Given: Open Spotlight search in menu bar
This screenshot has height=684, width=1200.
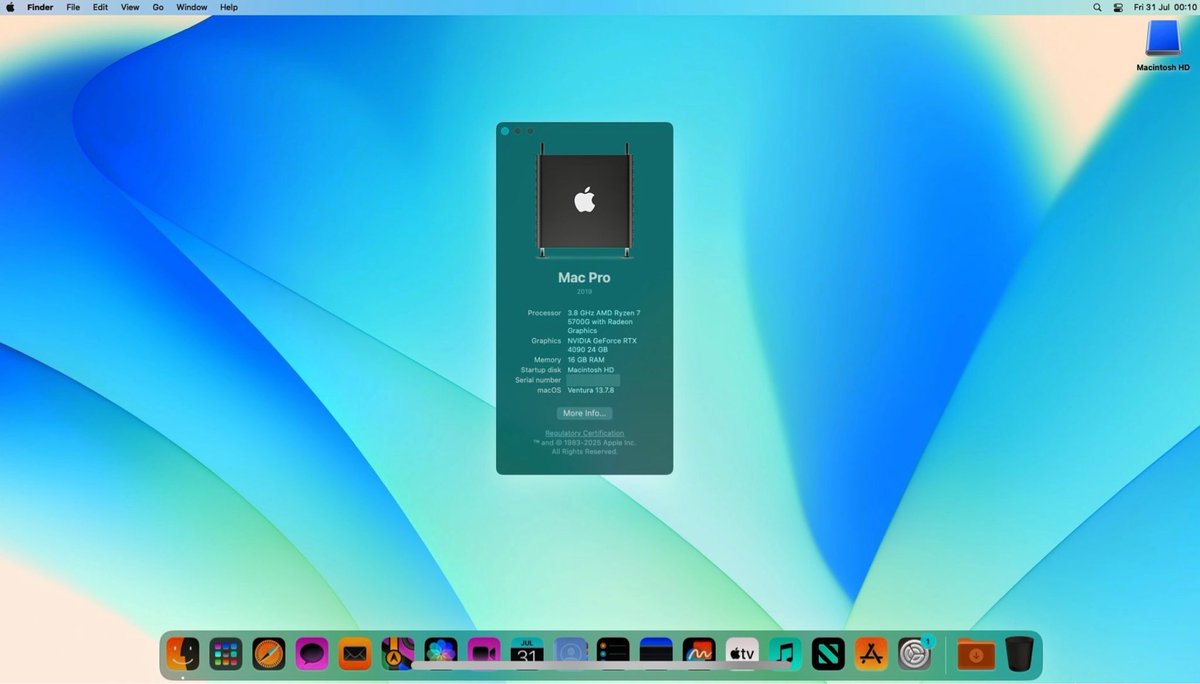Looking at the screenshot, I should click(1097, 7).
